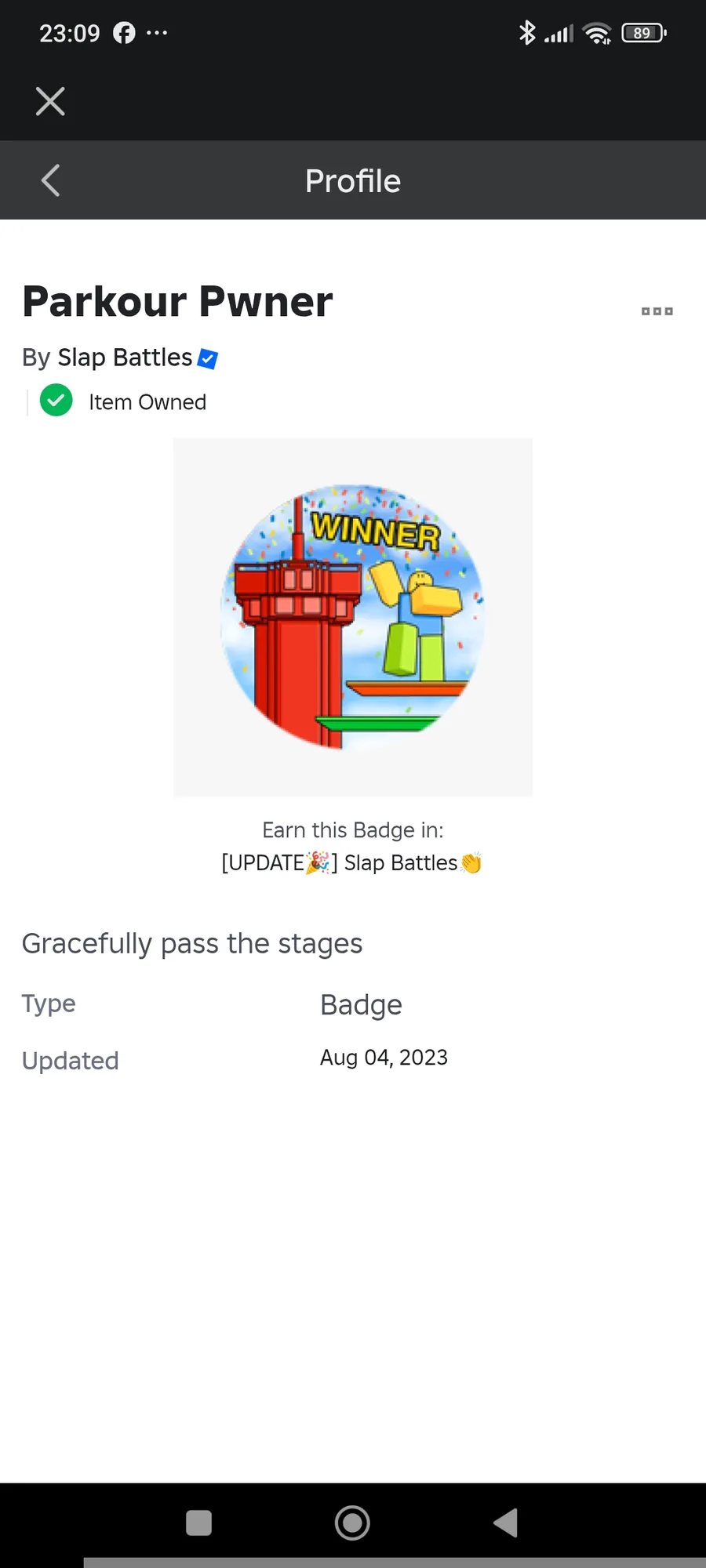Viewport: 706px width, 1568px height.
Task: Tap the Android home circle button
Action: point(352,1523)
